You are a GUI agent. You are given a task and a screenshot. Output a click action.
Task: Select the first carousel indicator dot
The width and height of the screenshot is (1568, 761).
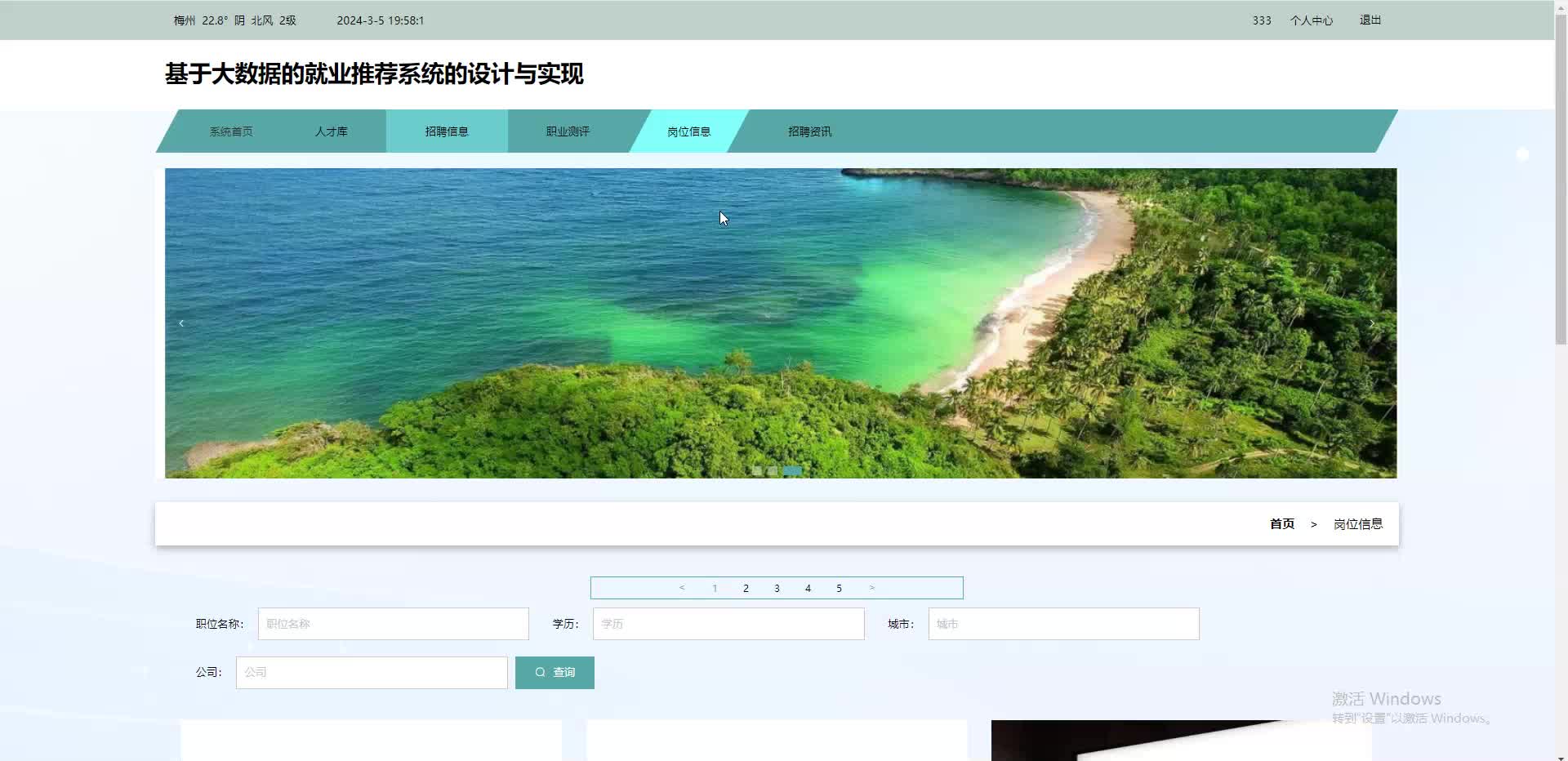tap(757, 470)
